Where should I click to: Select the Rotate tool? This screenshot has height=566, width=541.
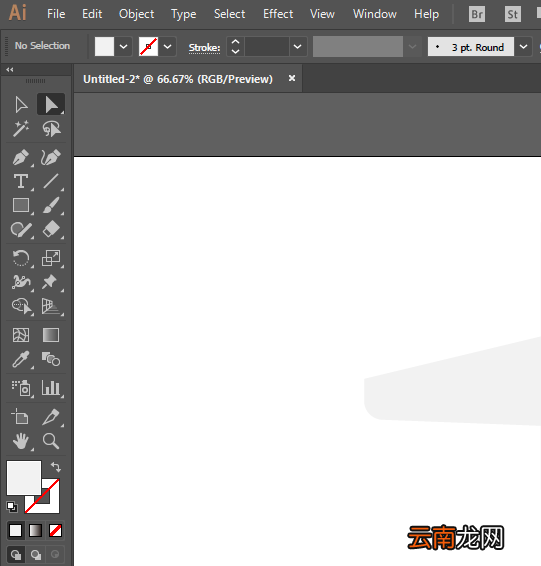pyautogui.click(x=21, y=258)
